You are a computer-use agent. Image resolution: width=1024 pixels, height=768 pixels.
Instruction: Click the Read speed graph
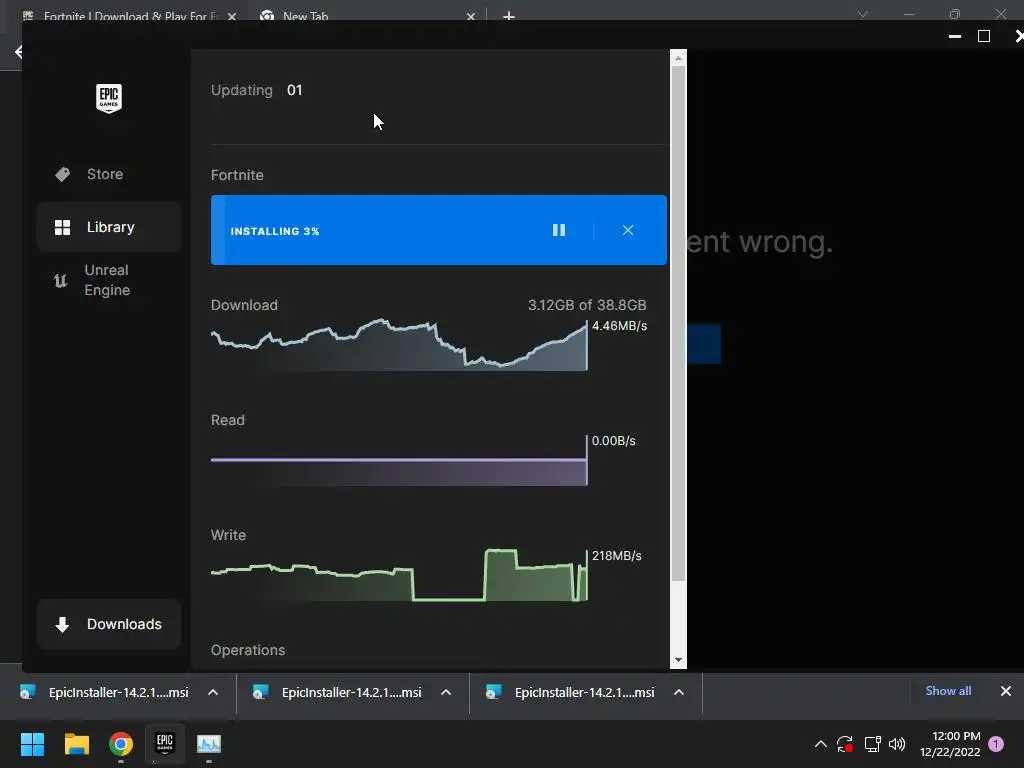399,460
